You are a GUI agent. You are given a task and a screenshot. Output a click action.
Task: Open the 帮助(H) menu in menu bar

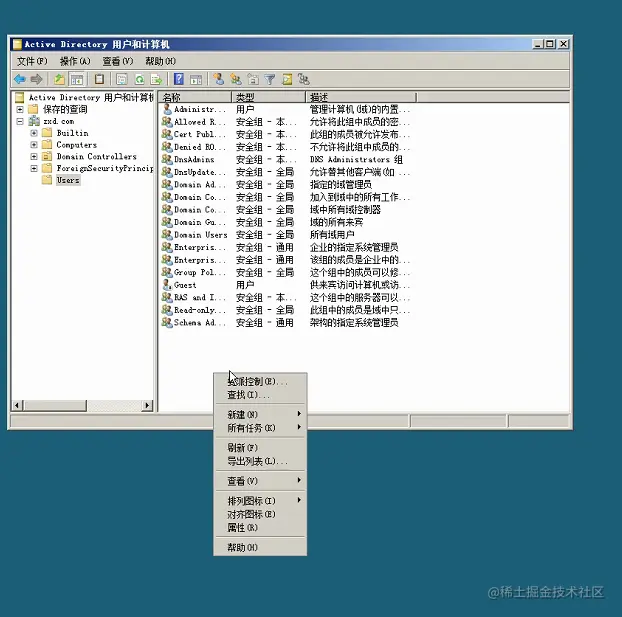tap(160, 61)
